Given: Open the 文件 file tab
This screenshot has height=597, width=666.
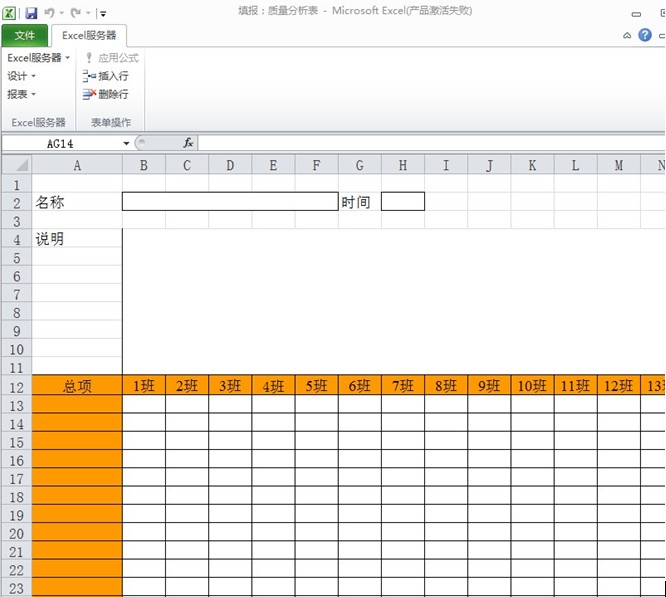Looking at the screenshot, I should point(25,35).
